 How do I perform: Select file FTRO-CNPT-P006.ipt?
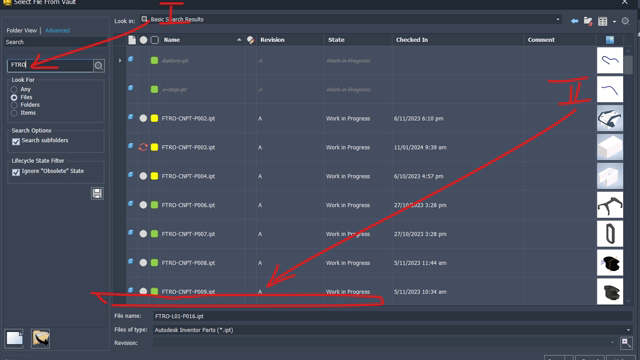tap(188, 205)
